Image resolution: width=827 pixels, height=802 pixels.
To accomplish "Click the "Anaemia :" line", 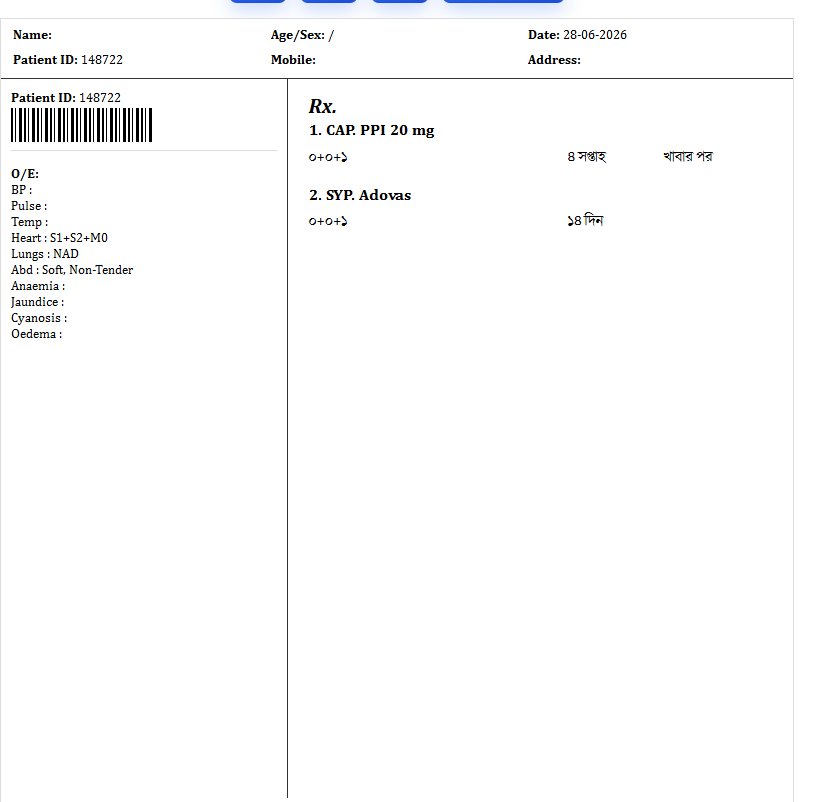I will [38, 286].
